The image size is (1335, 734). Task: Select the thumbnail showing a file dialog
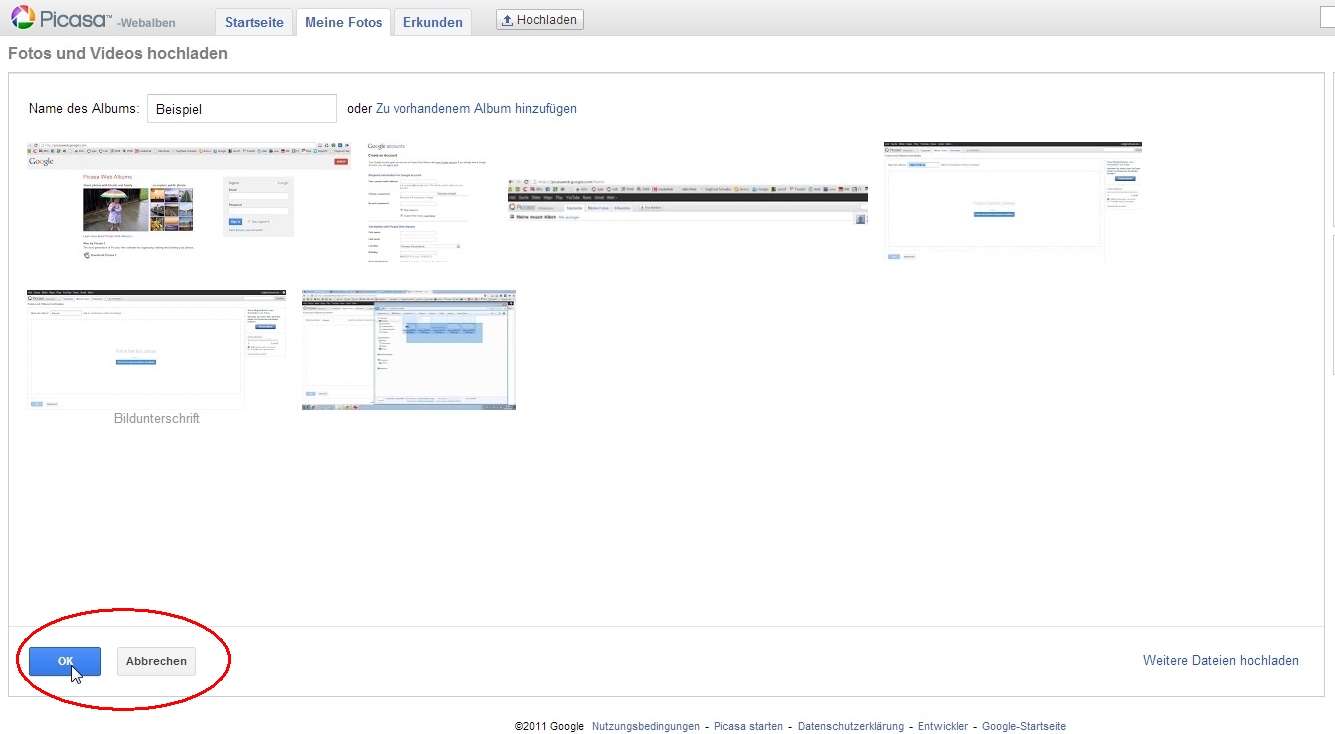pos(408,350)
